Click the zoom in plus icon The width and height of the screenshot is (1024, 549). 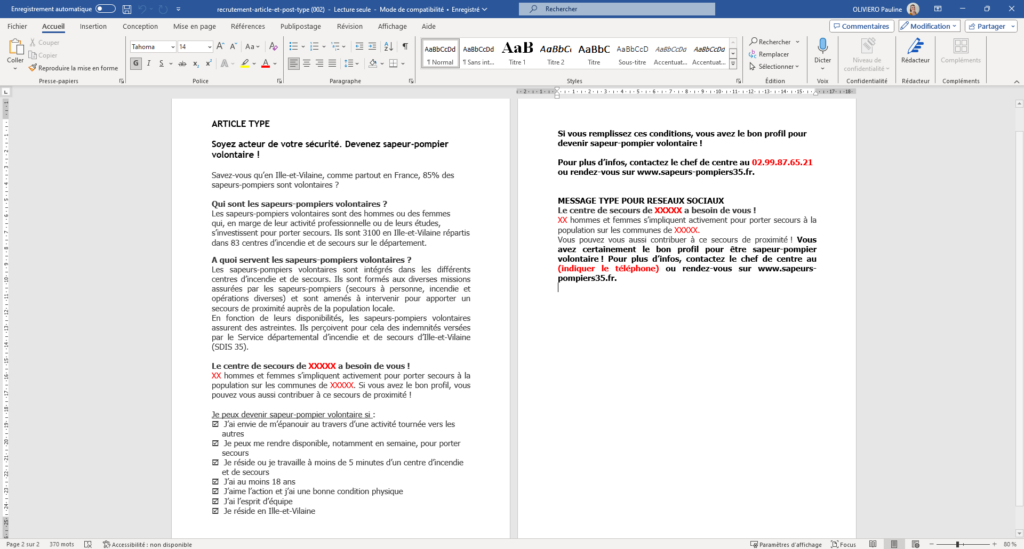pyautogui.click(x=995, y=544)
